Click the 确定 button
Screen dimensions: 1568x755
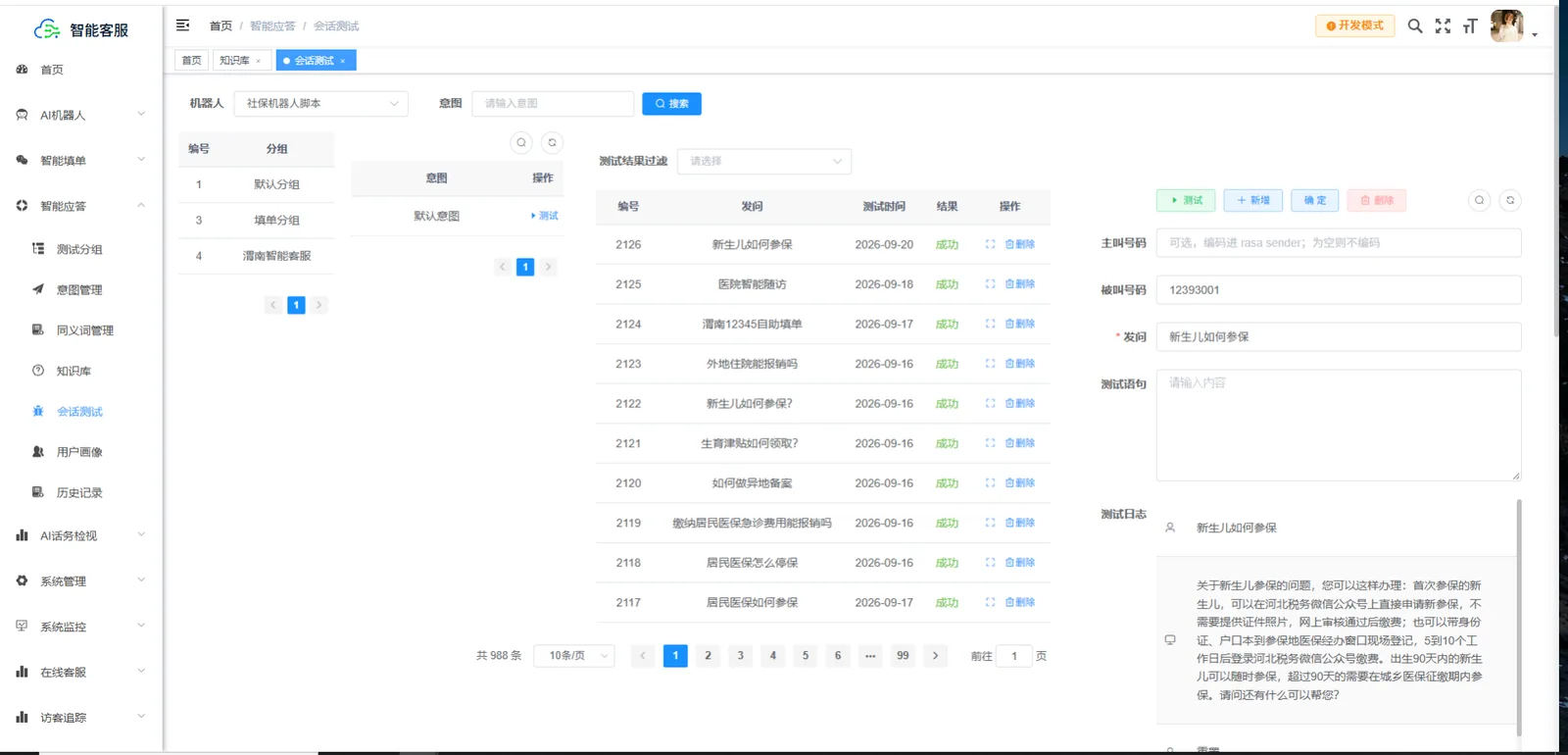pyautogui.click(x=1315, y=200)
